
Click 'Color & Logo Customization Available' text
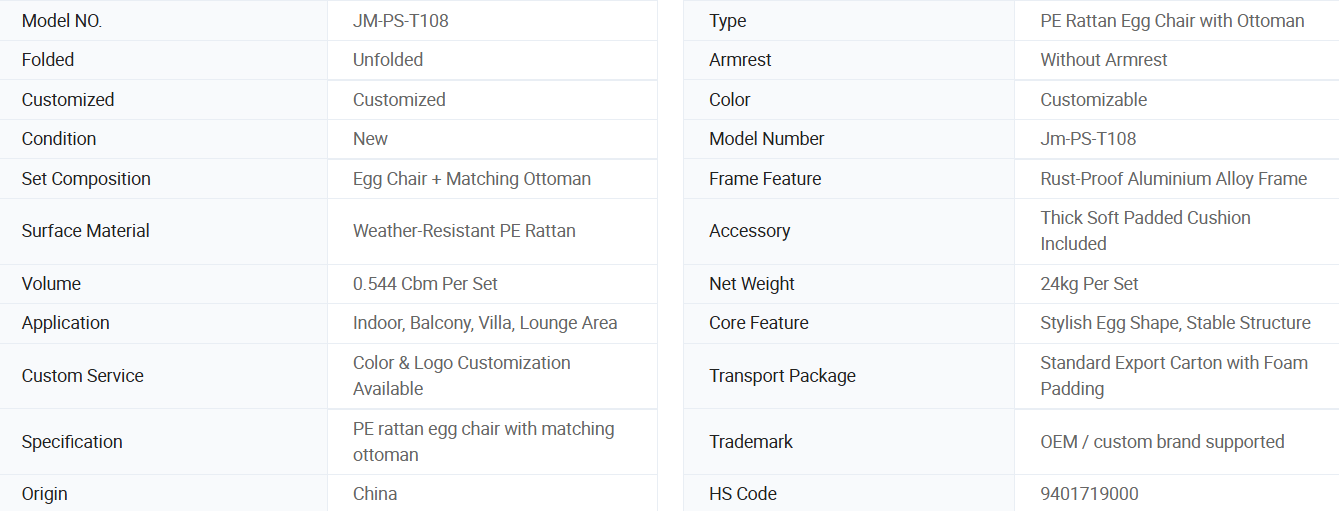(462, 376)
